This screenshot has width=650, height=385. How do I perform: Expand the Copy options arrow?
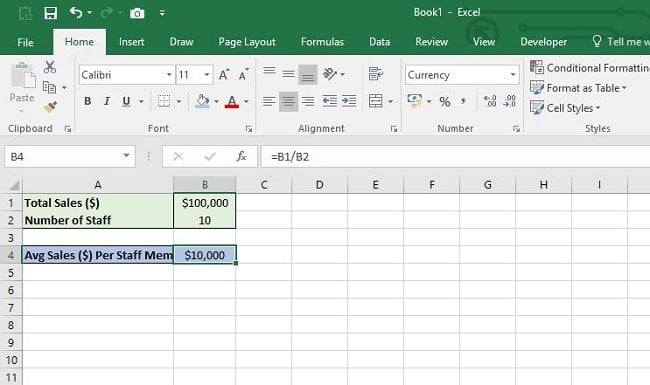(64, 88)
